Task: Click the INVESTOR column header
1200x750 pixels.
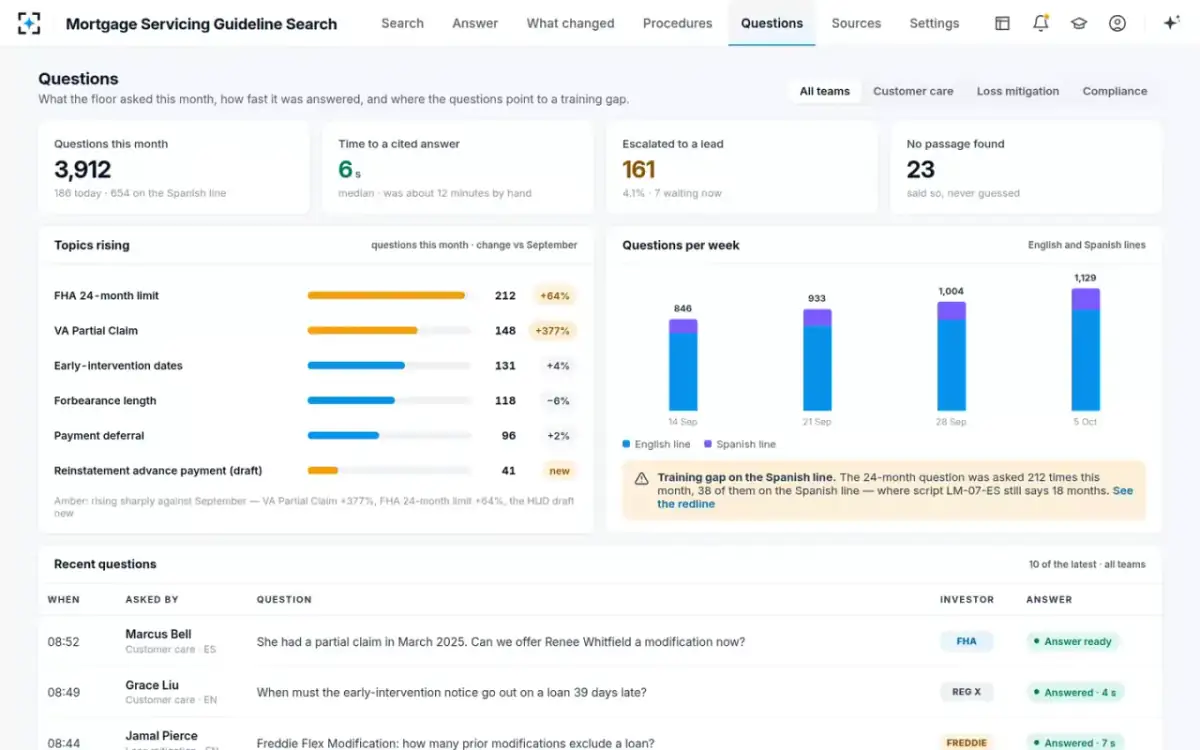Action: (967, 600)
